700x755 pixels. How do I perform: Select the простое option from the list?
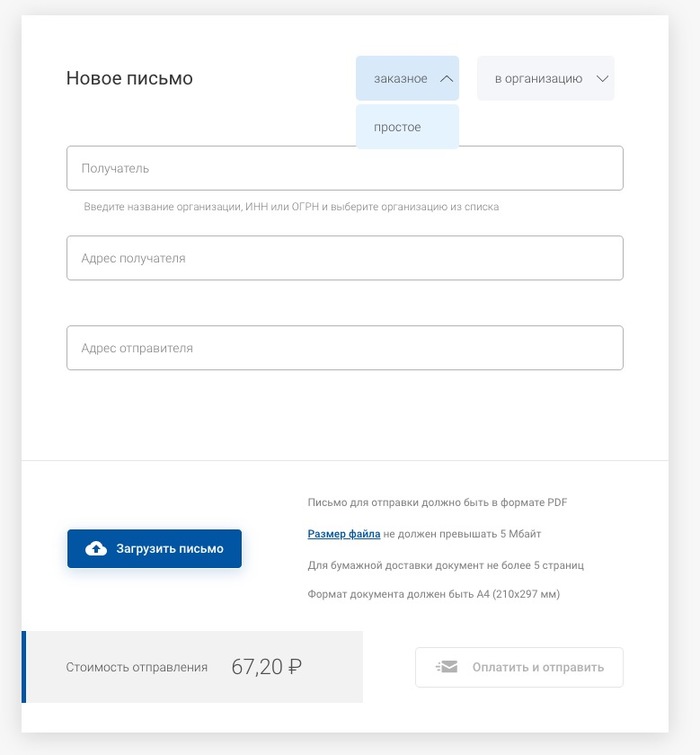(398, 127)
